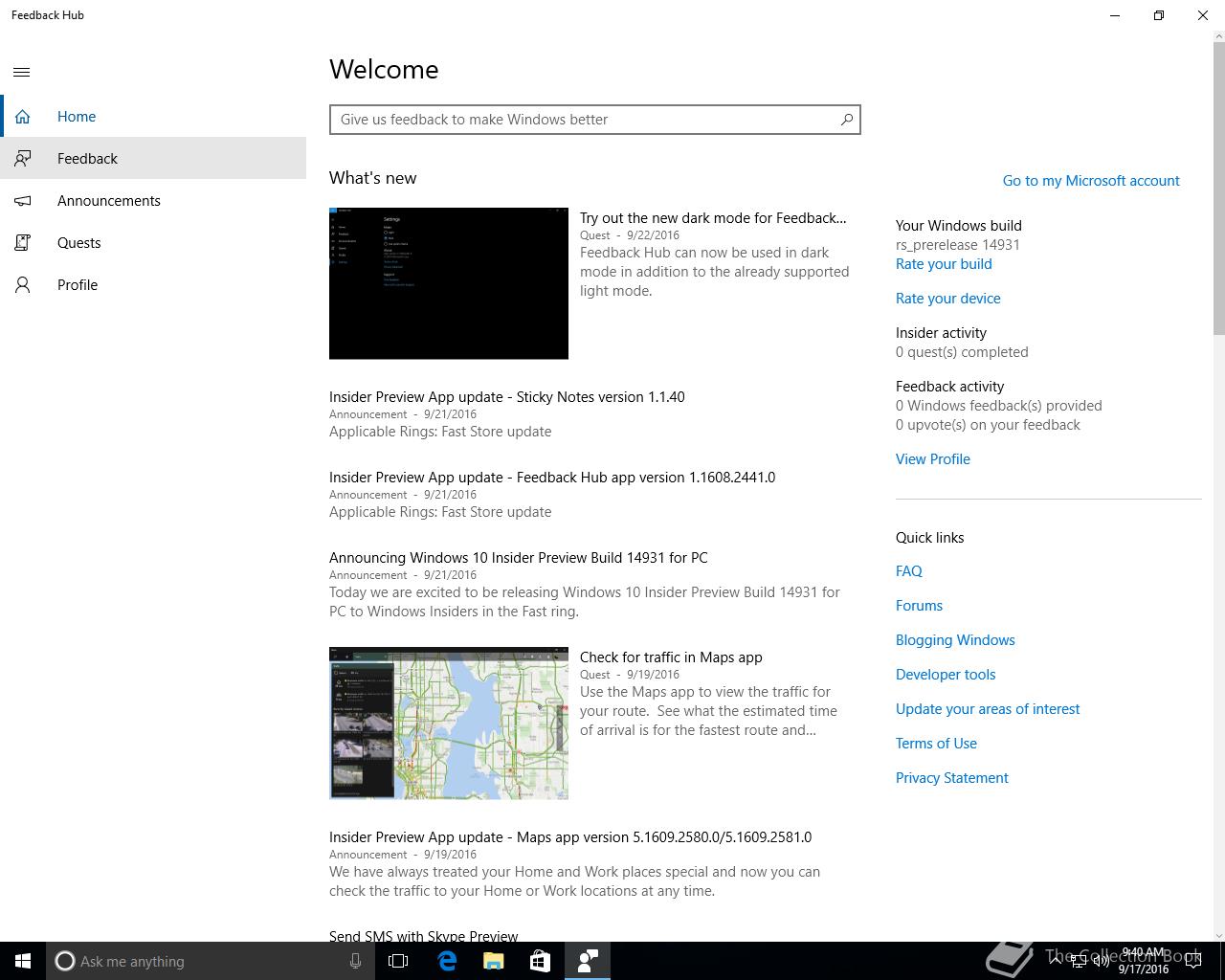Click Cortana Ask me anything box

[209, 961]
